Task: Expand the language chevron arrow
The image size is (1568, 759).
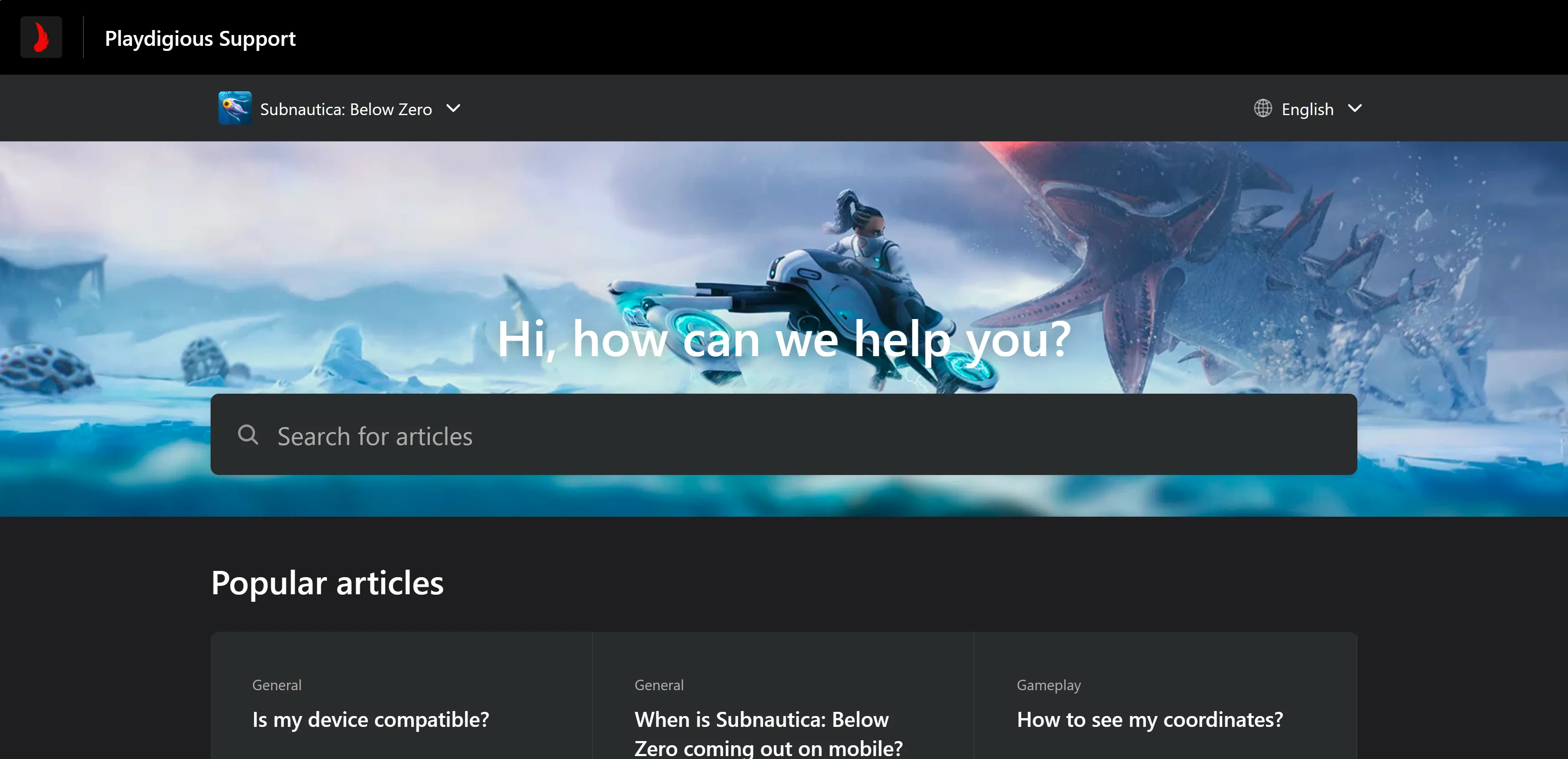Action: click(1355, 108)
